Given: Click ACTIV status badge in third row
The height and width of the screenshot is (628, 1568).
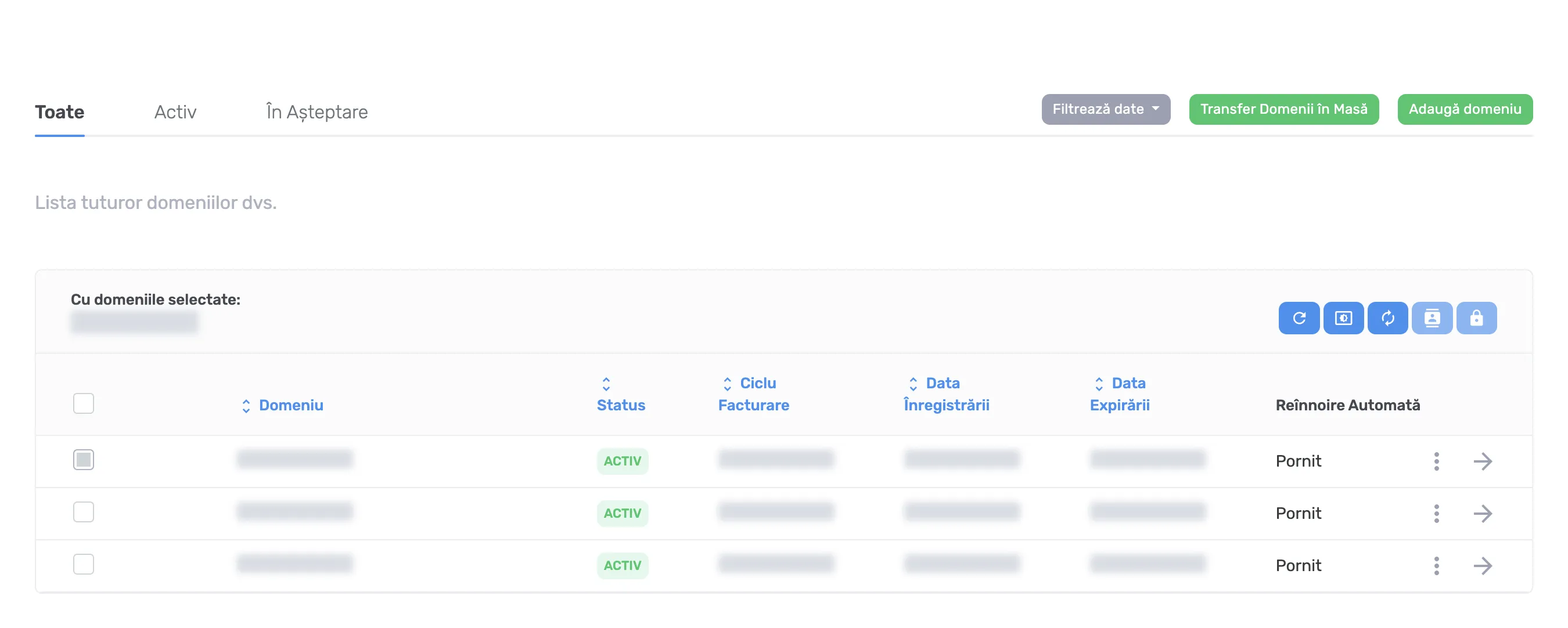Looking at the screenshot, I should 622,566.
